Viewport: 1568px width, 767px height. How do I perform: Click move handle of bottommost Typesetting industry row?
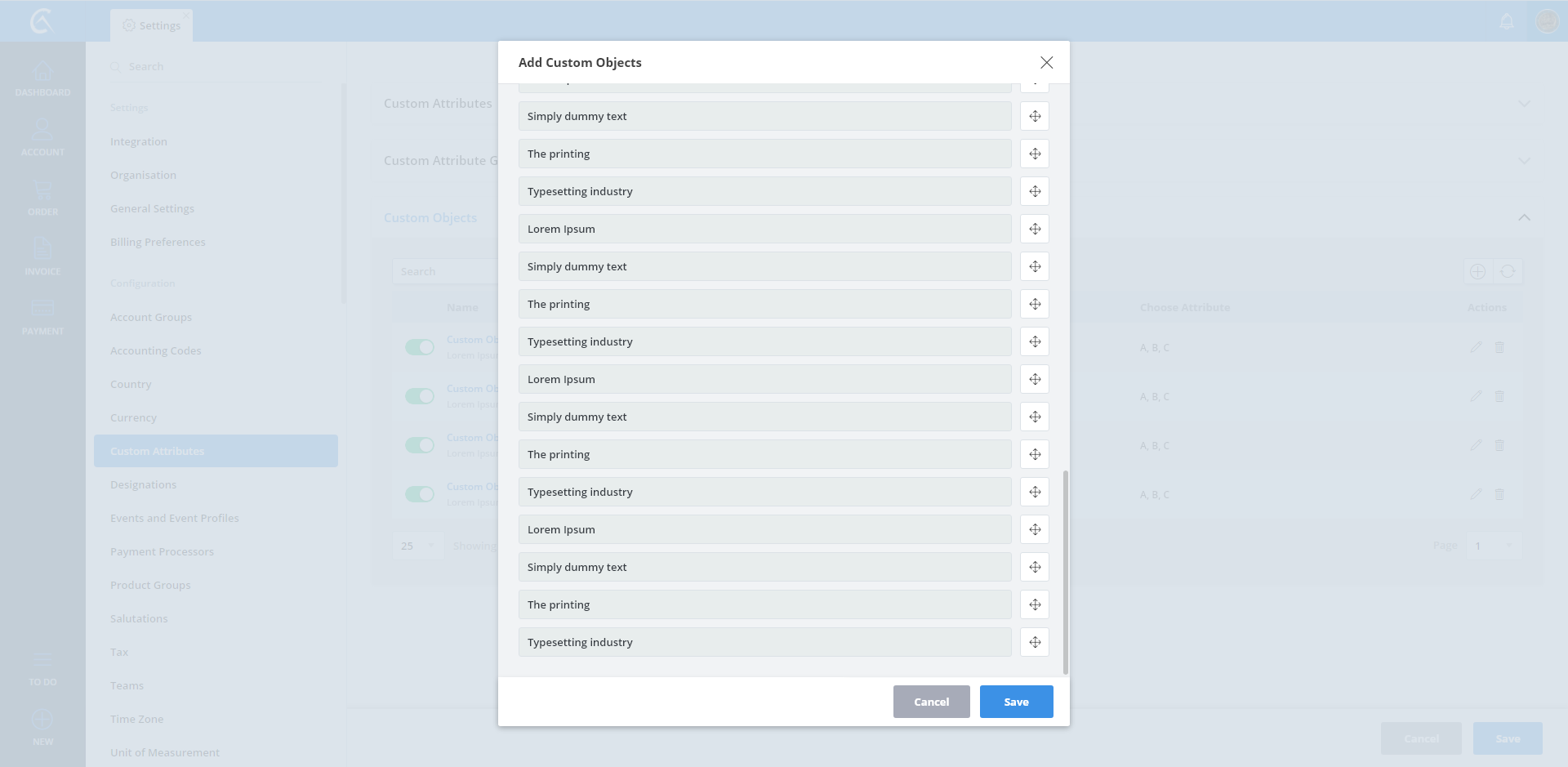1035,642
